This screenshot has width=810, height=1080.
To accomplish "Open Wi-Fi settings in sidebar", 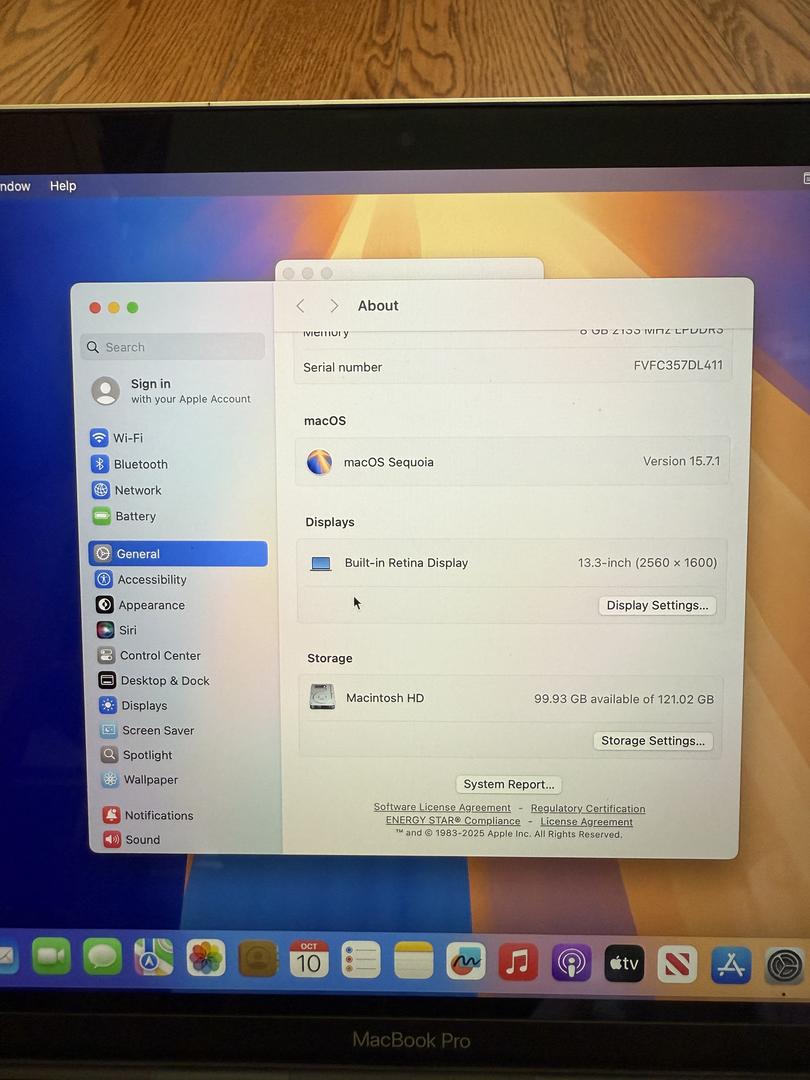I will pos(126,438).
